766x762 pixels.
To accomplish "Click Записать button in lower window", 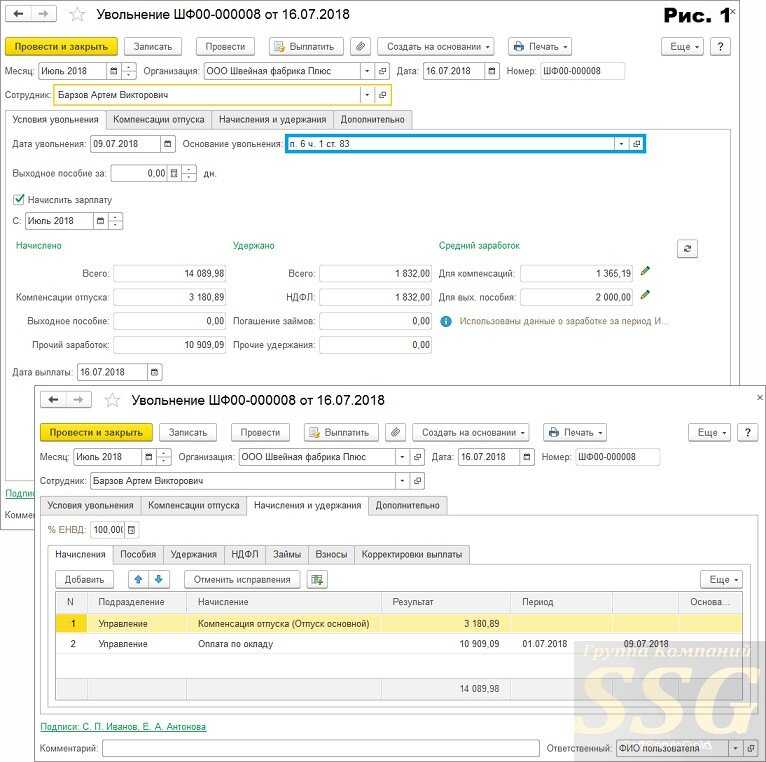I will pyautogui.click(x=188, y=432).
